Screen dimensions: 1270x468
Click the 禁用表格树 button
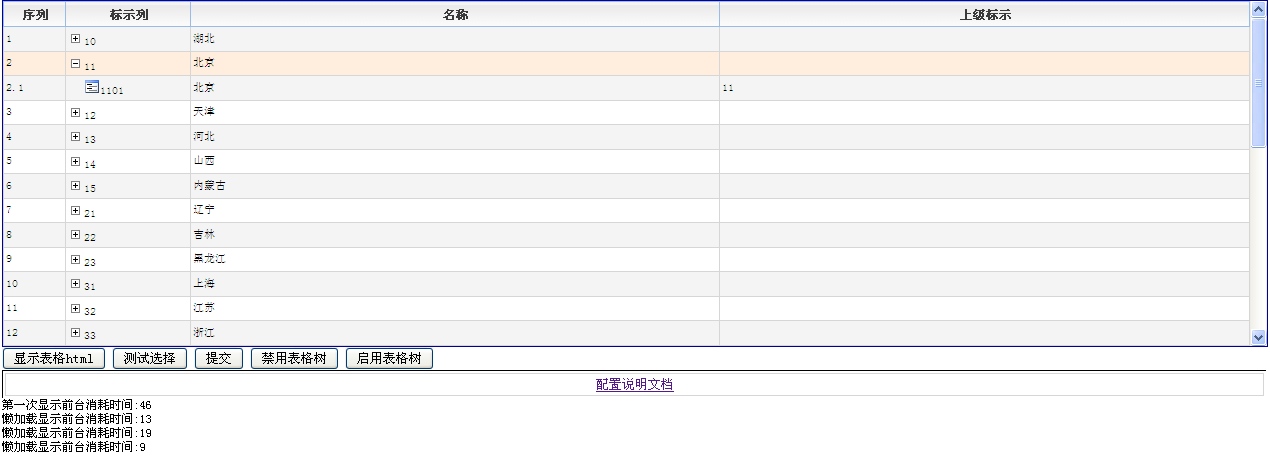click(294, 359)
